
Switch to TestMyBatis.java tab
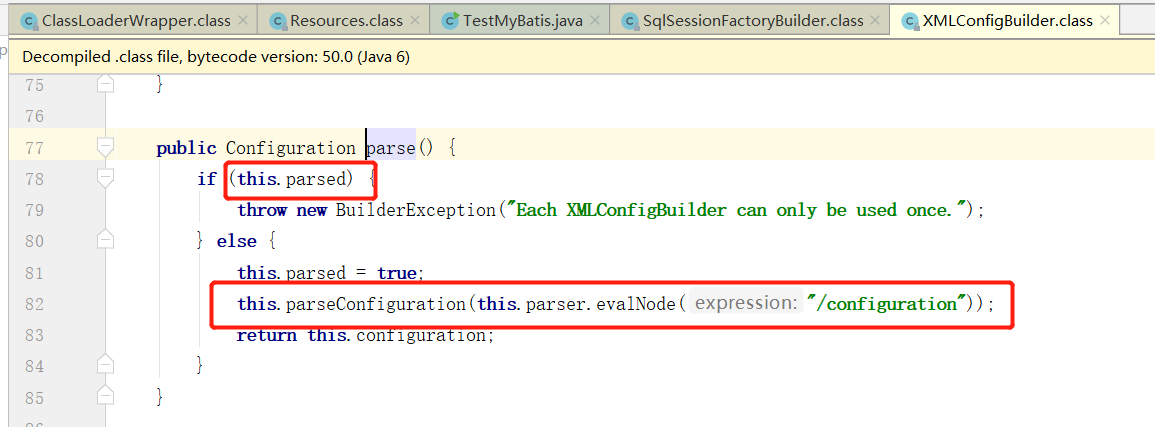pyautogui.click(x=521, y=21)
